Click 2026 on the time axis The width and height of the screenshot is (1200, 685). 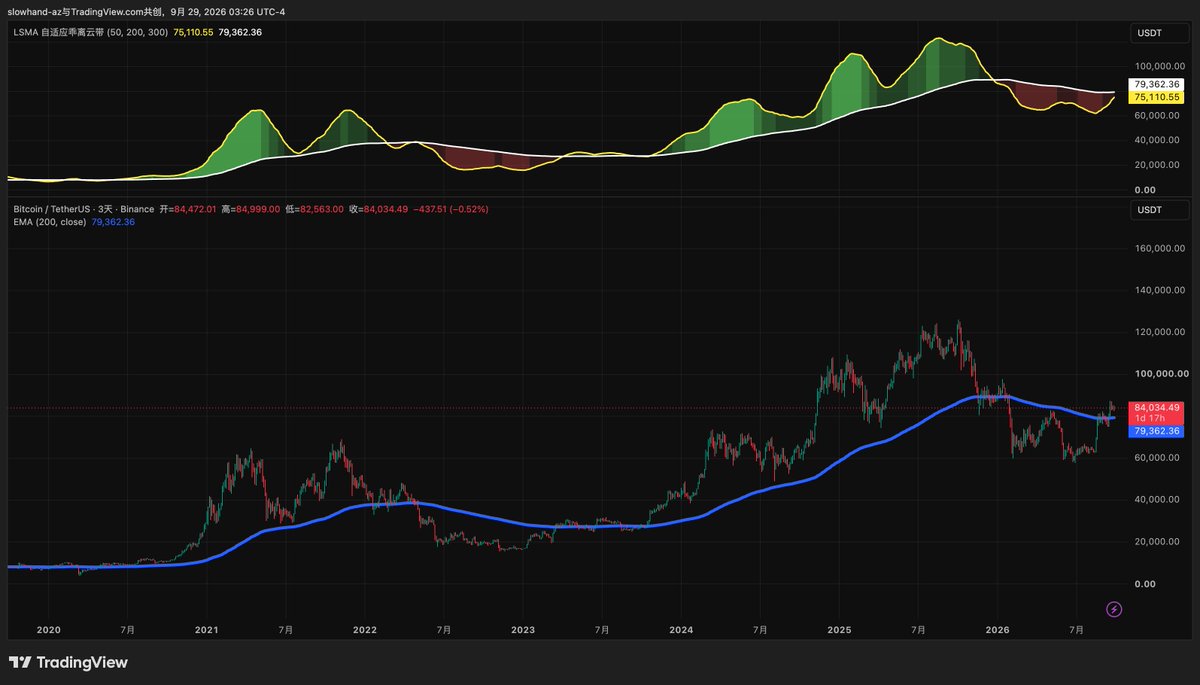(x=997, y=630)
